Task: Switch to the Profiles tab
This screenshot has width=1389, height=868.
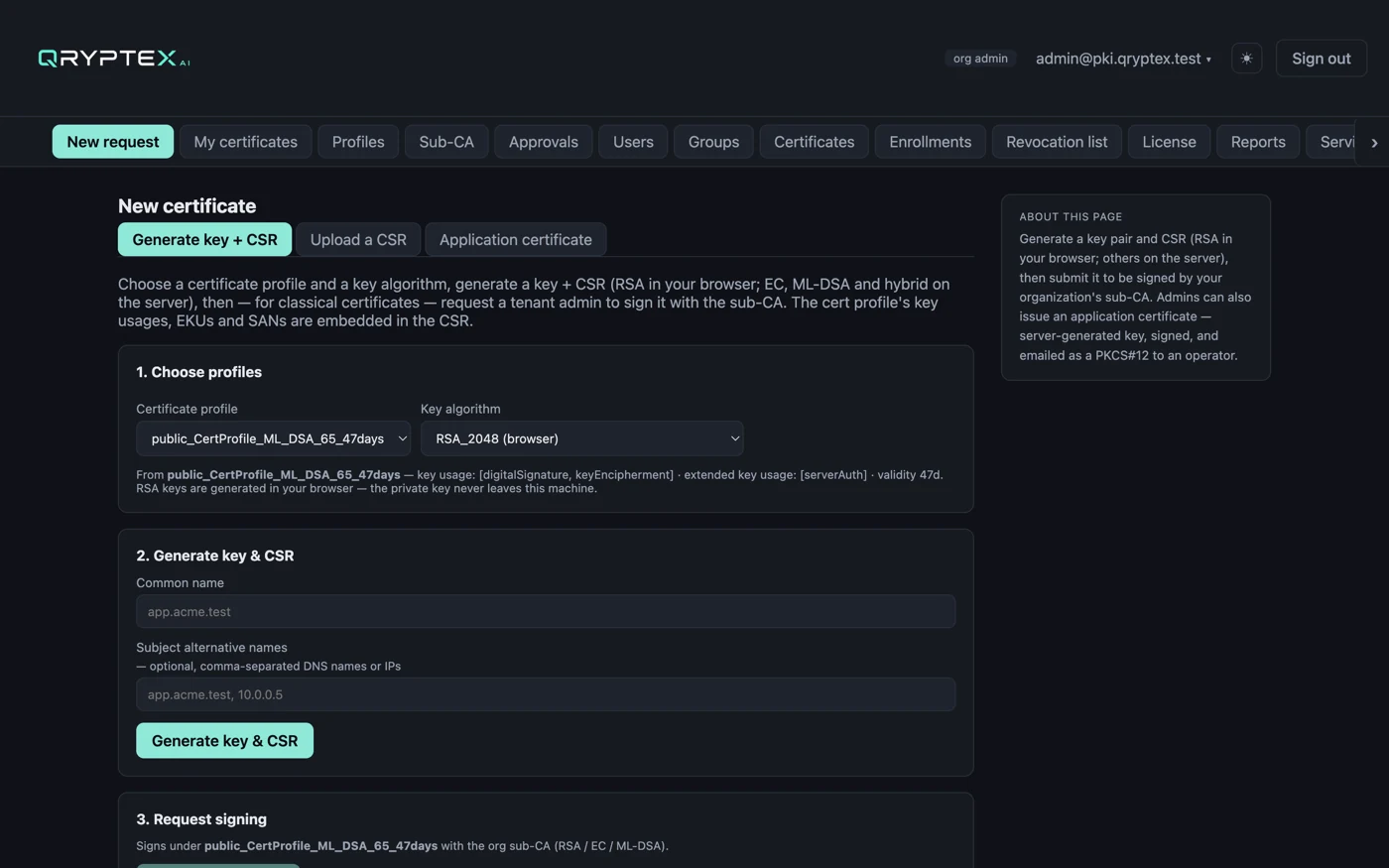Action: tap(358, 142)
